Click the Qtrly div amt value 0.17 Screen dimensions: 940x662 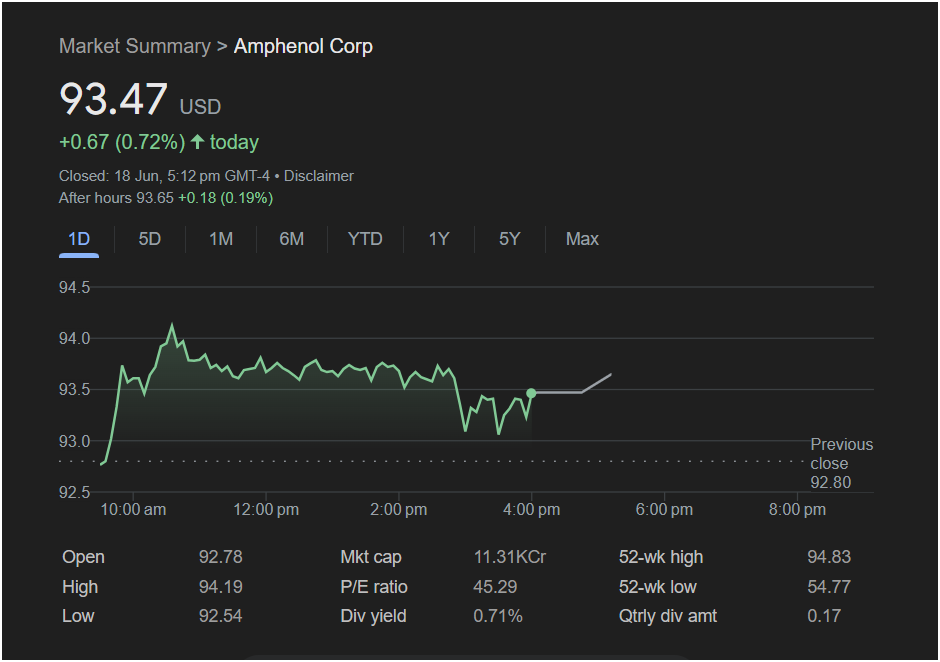[x=824, y=616]
